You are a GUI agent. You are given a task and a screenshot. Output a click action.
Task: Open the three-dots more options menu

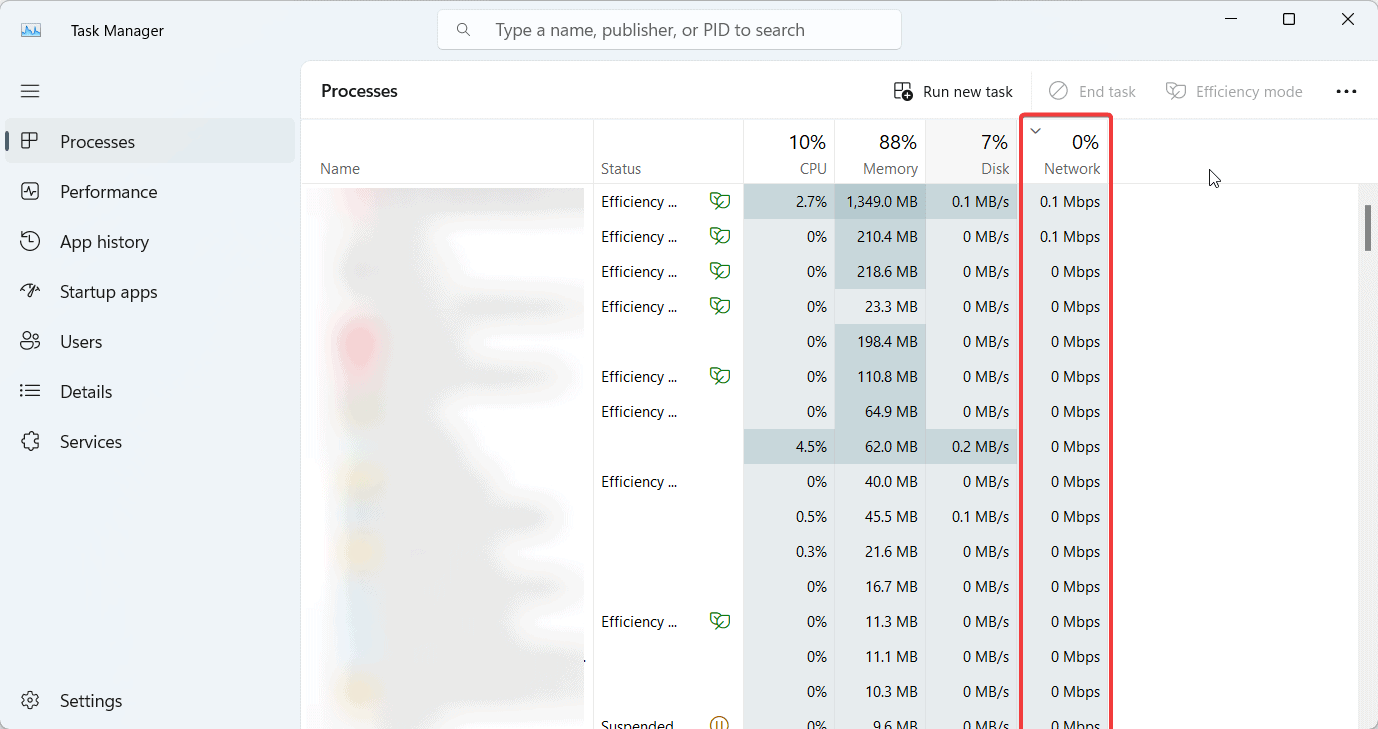1346,91
